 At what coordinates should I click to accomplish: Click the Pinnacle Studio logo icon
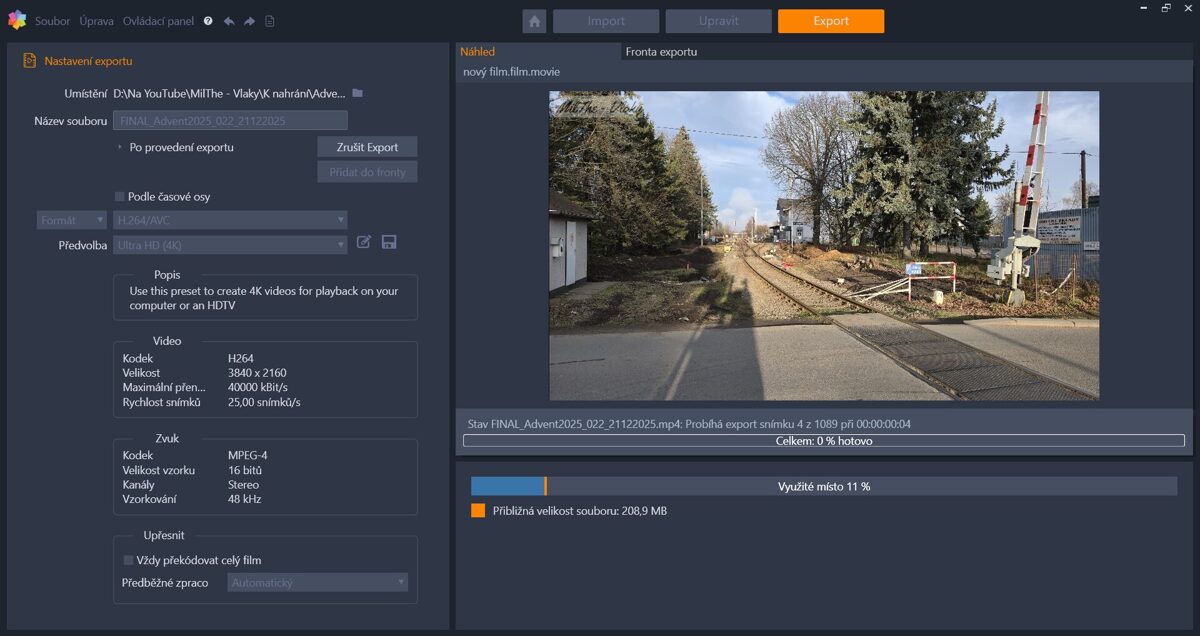coord(17,20)
